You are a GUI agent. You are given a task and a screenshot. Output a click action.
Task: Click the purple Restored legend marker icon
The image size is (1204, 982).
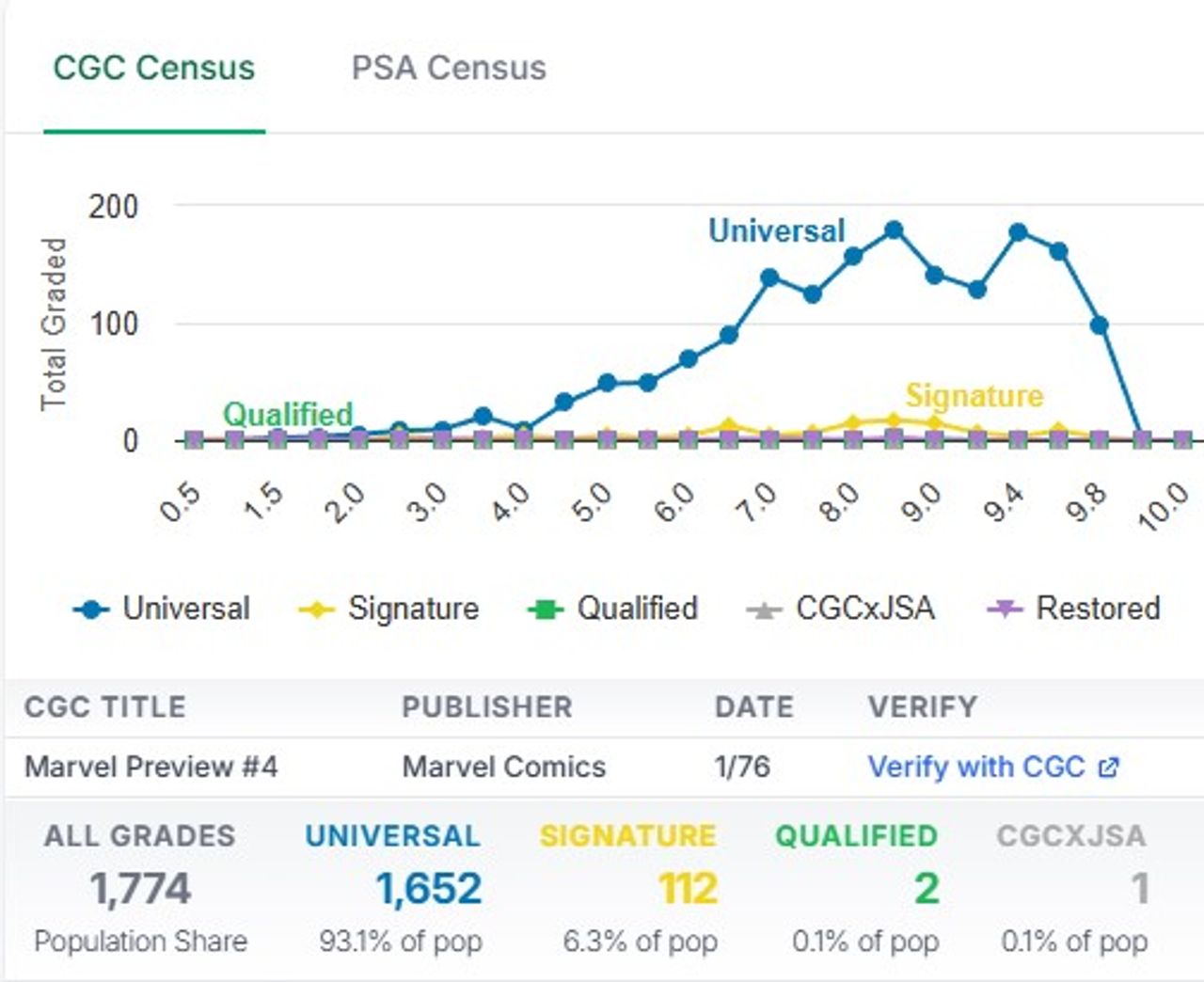1005,610
